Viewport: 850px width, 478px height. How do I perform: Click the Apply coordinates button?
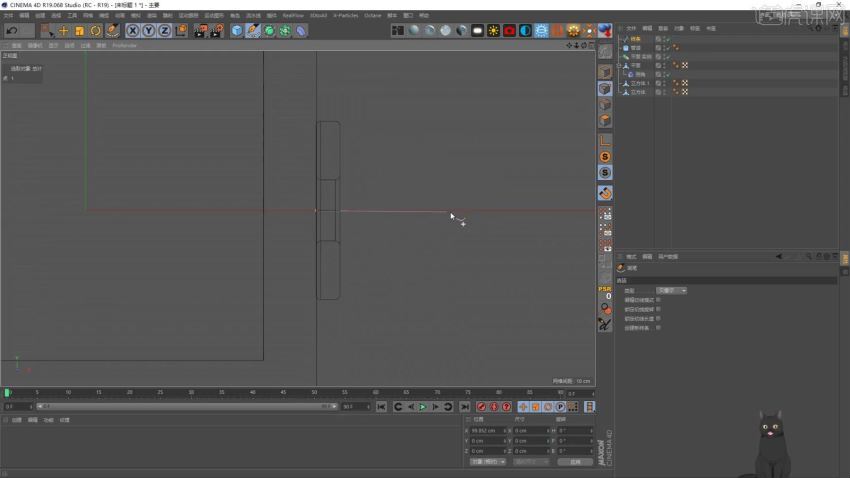point(575,462)
